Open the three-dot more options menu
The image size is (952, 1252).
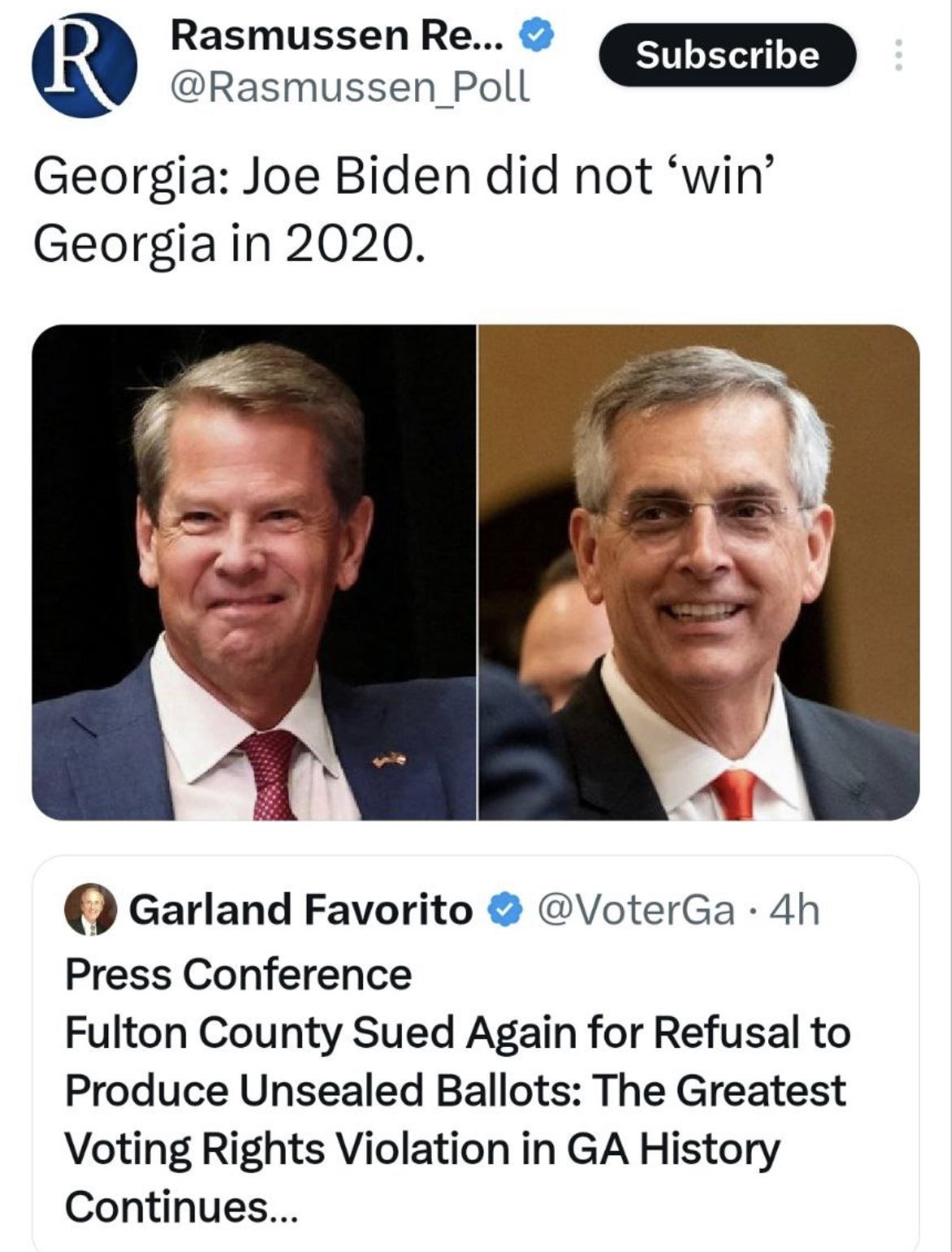click(898, 55)
